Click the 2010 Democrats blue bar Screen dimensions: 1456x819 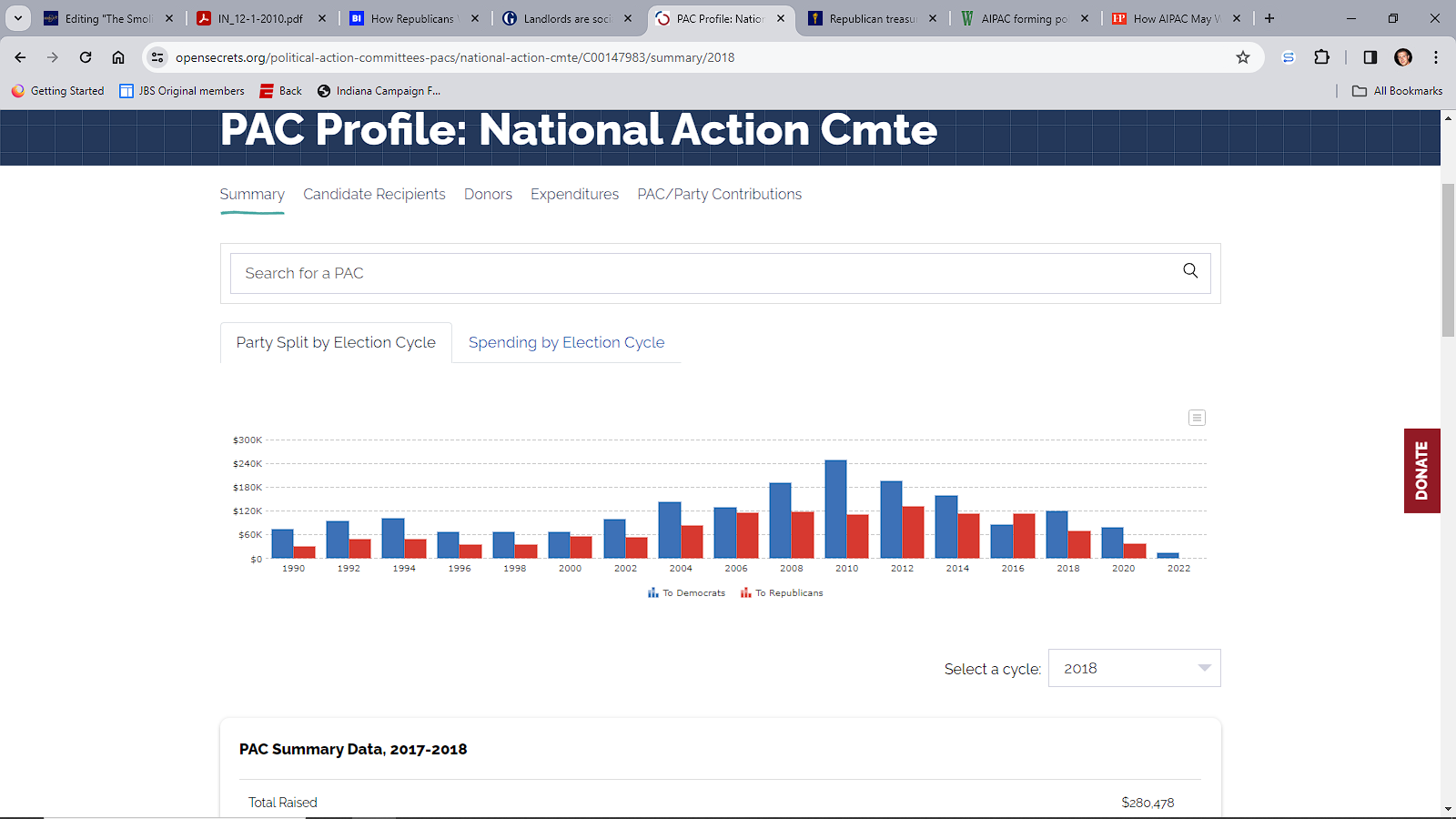pyautogui.click(x=835, y=509)
